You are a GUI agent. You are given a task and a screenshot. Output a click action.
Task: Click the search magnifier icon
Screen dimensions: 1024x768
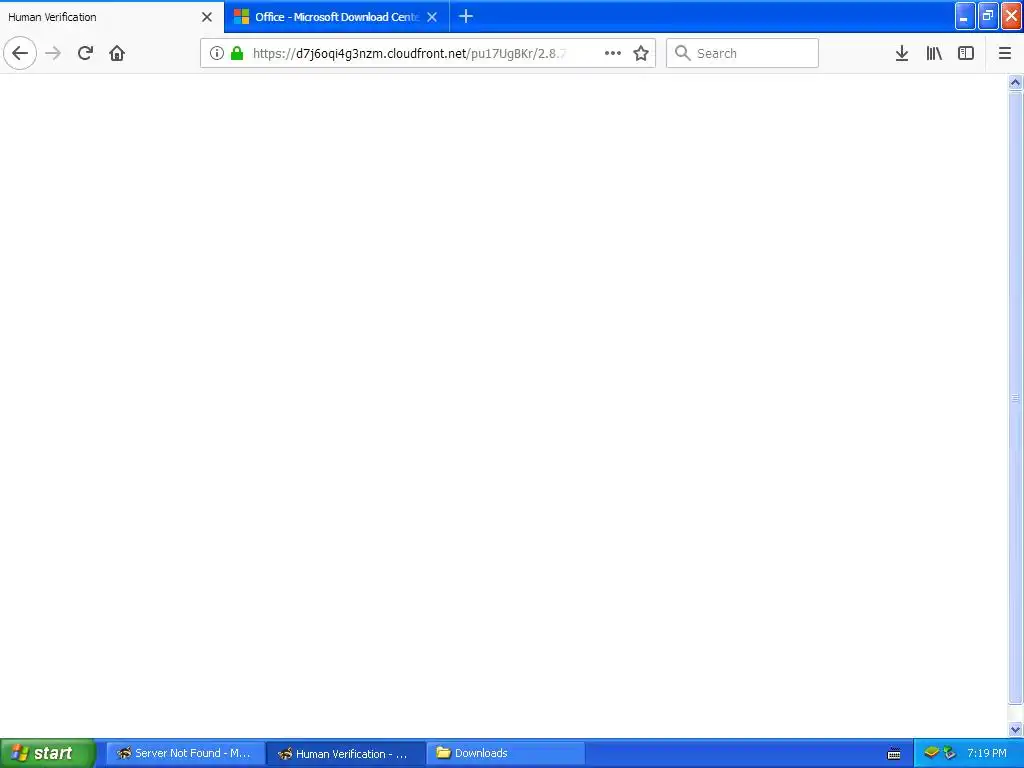682,53
